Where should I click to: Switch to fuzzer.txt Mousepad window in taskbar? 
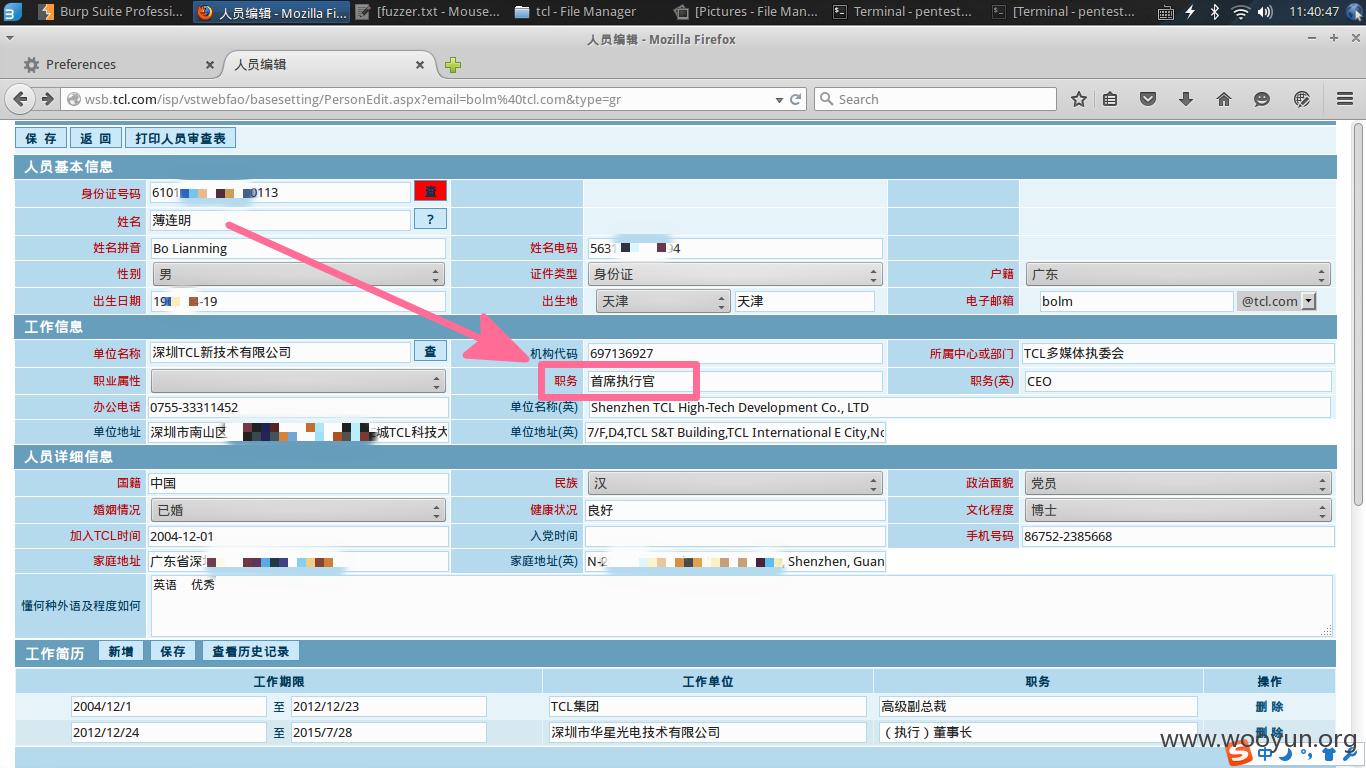[x=429, y=12]
